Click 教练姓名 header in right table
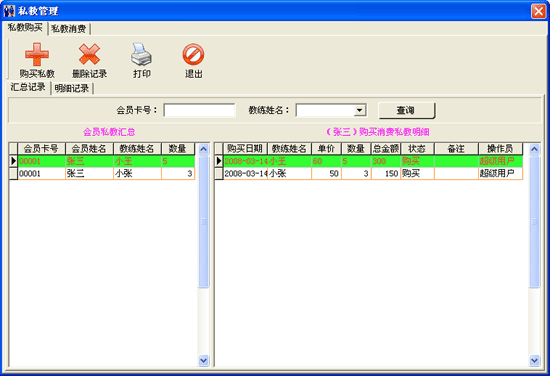The height and width of the screenshot is (376, 550). 289,149
